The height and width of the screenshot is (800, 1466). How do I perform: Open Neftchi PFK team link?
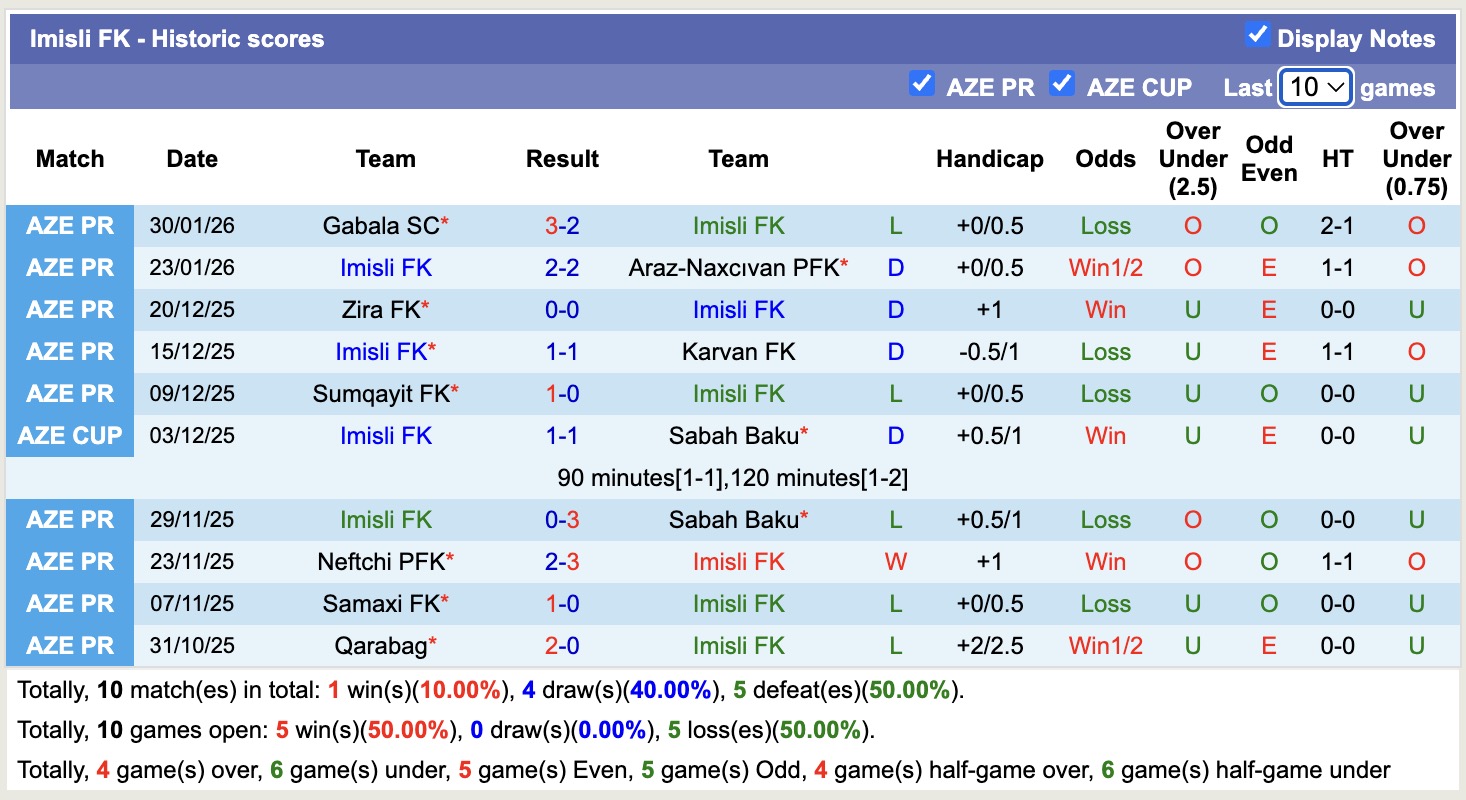(381, 562)
